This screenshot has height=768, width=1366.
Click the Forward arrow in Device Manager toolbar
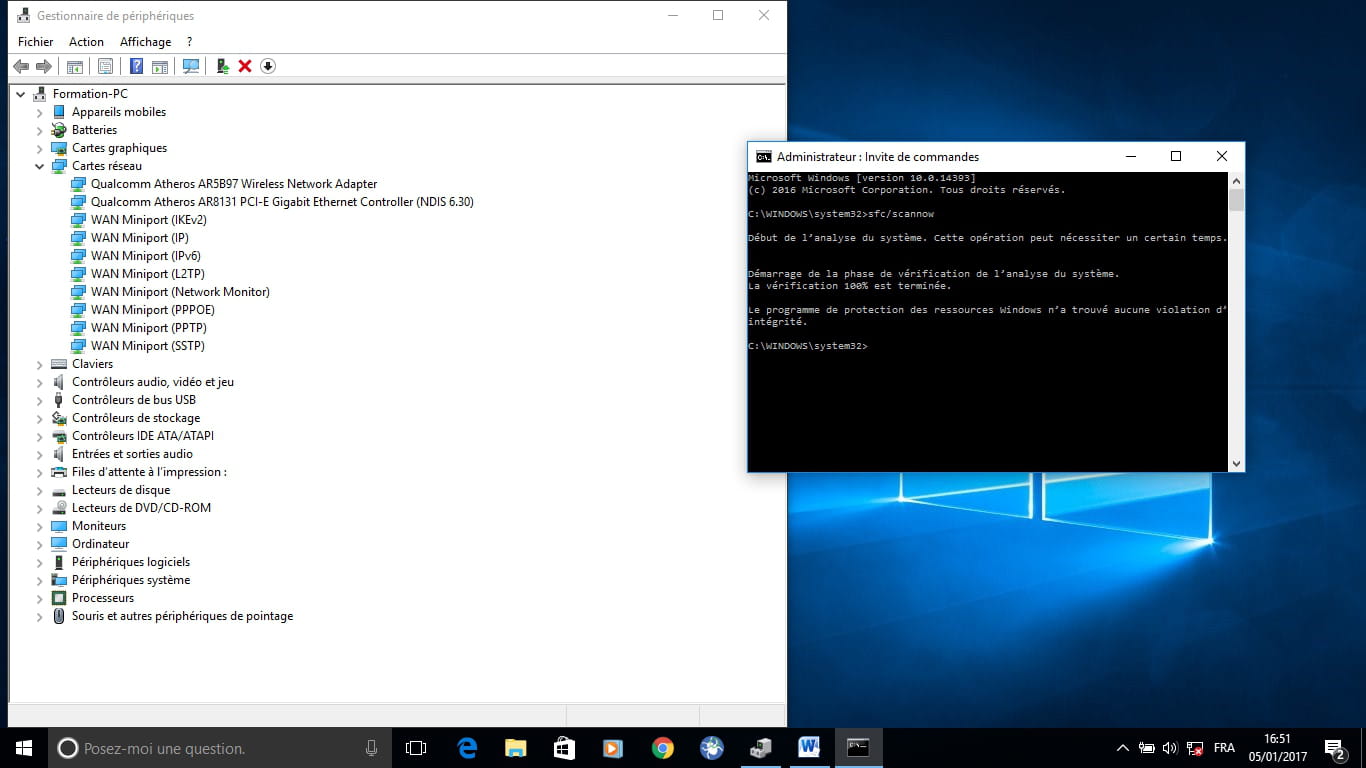click(x=43, y=66)
